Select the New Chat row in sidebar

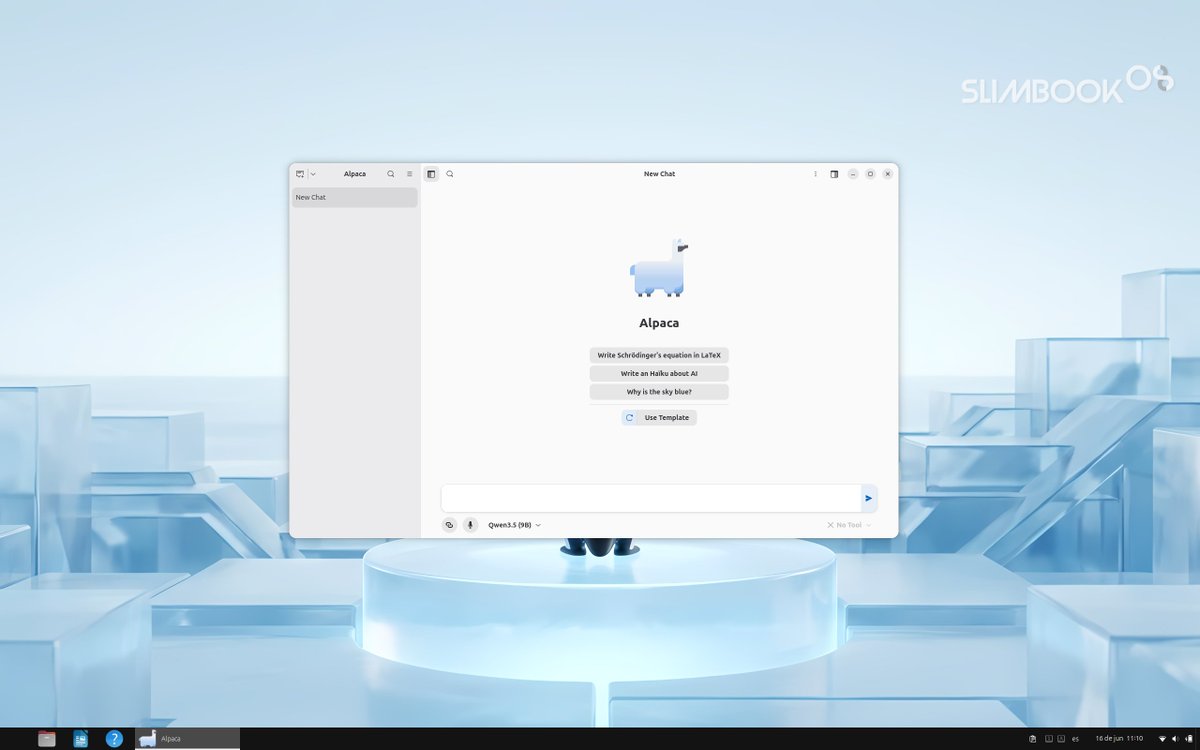pos(354,197)
